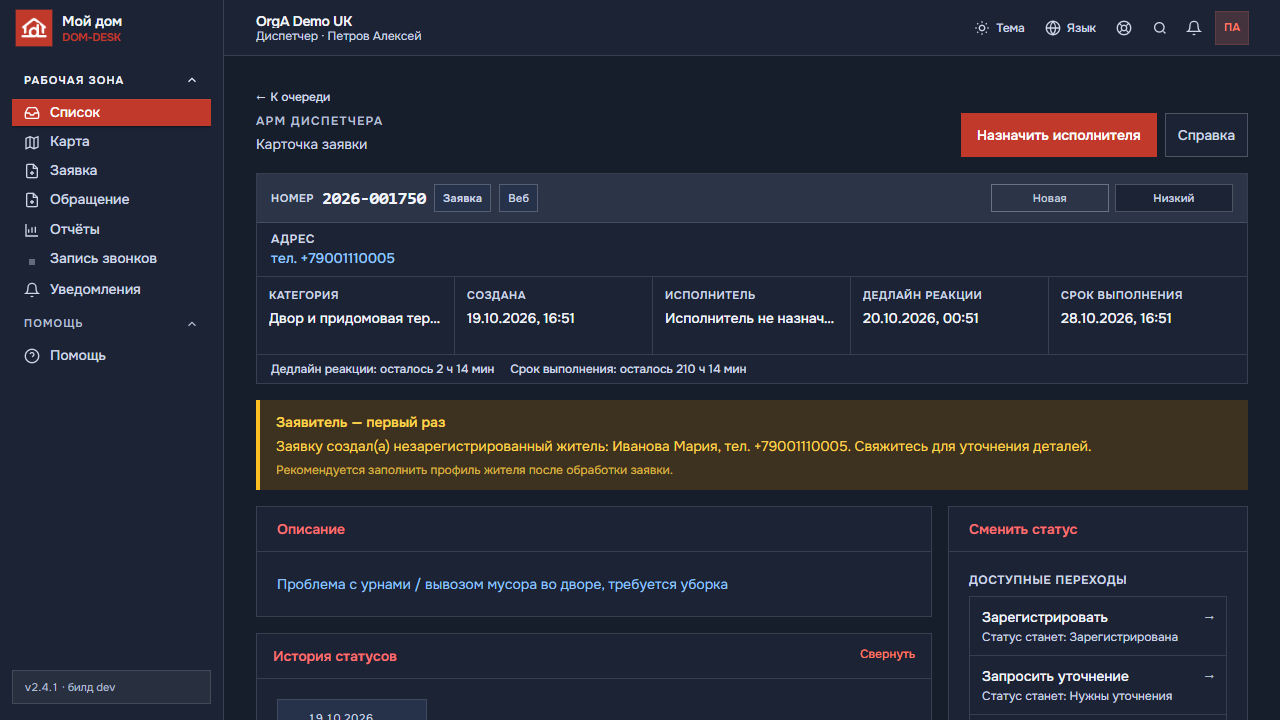1280x720 pixels.
Task: Open Список via its inbox icon
Action: tap(32, 113)
